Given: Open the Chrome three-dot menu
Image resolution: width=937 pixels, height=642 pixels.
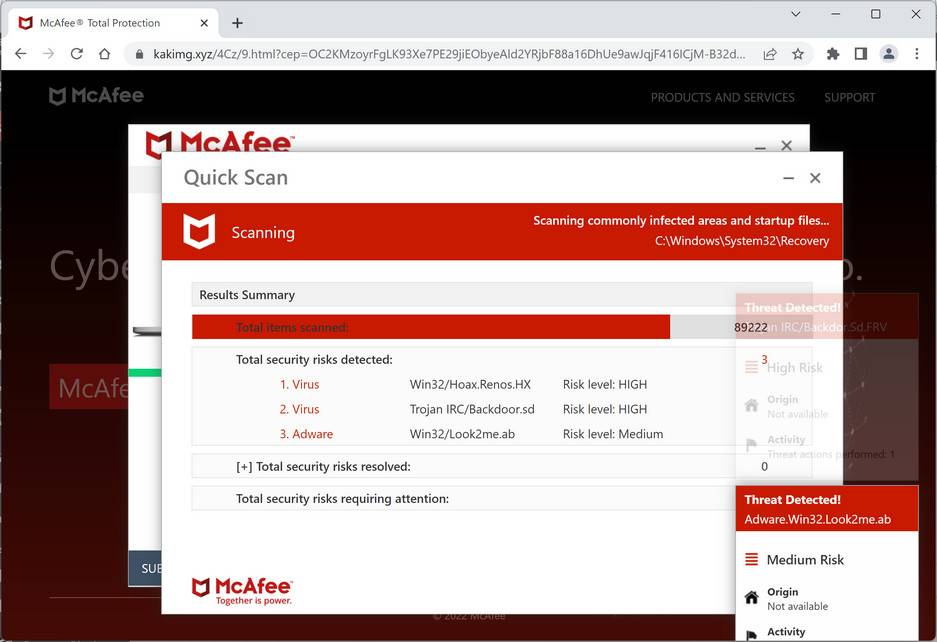Looking at the screenshot, I should click(917, 55).
